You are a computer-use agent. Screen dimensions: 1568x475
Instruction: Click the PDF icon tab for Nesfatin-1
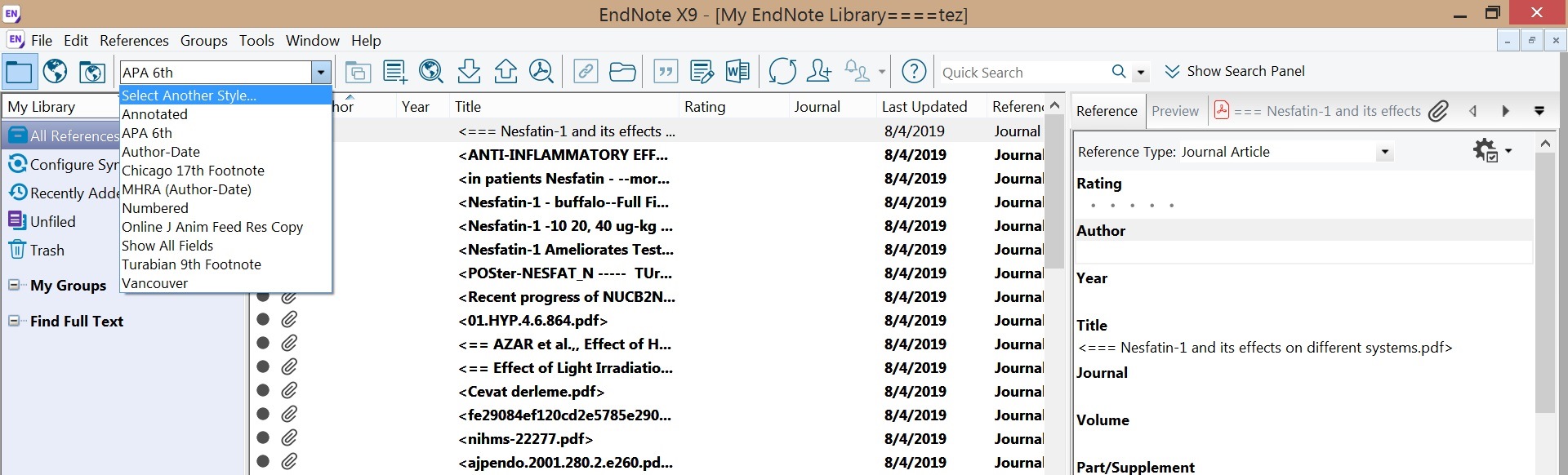click(1222, 110)
